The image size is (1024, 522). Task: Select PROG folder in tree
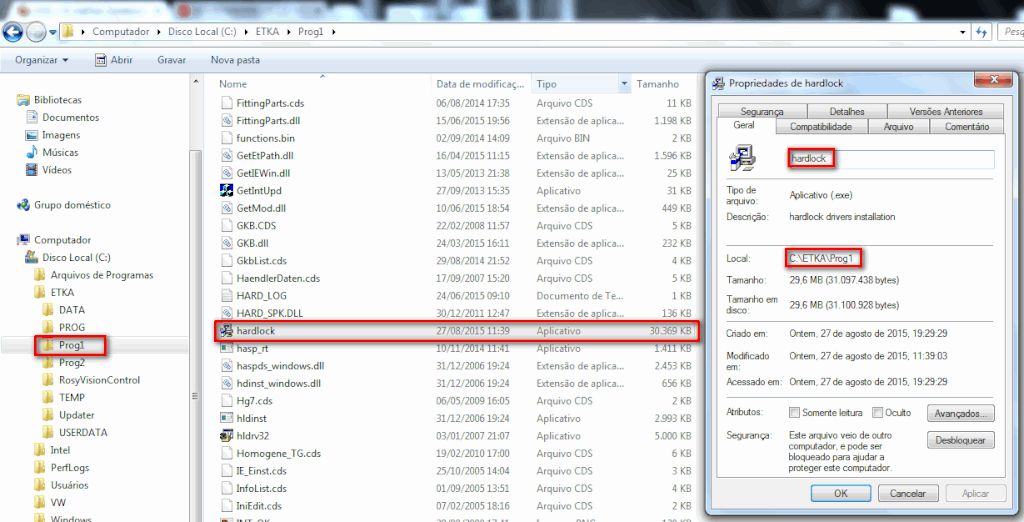click(72, 327)
